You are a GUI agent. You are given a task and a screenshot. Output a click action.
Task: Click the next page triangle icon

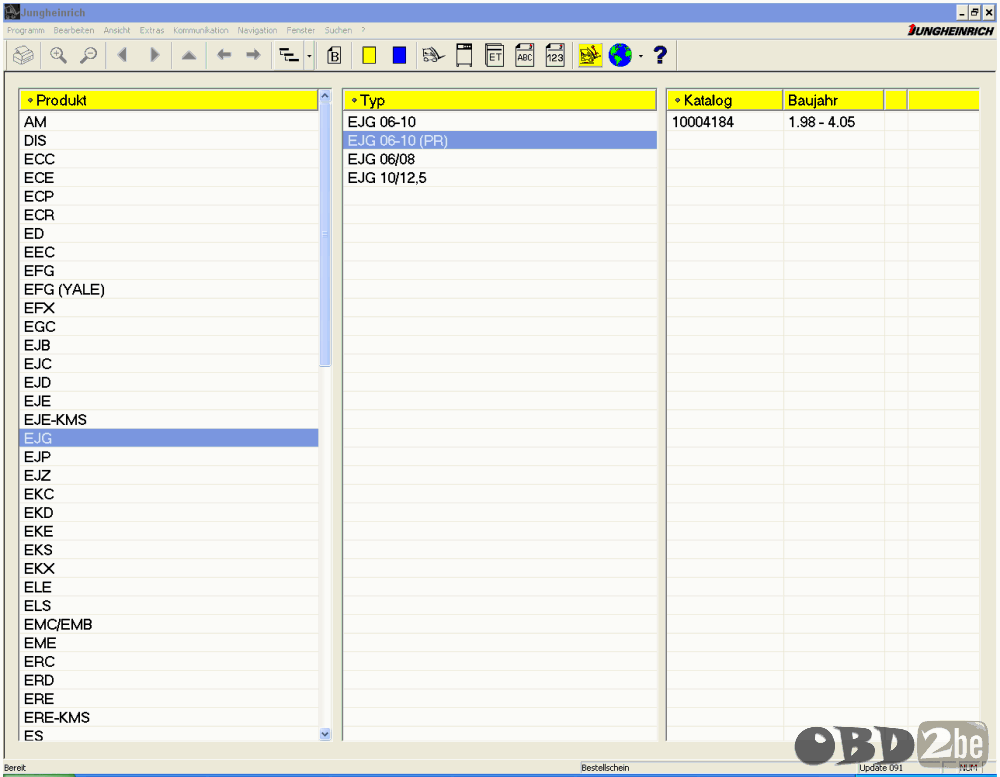pos(154,56)
